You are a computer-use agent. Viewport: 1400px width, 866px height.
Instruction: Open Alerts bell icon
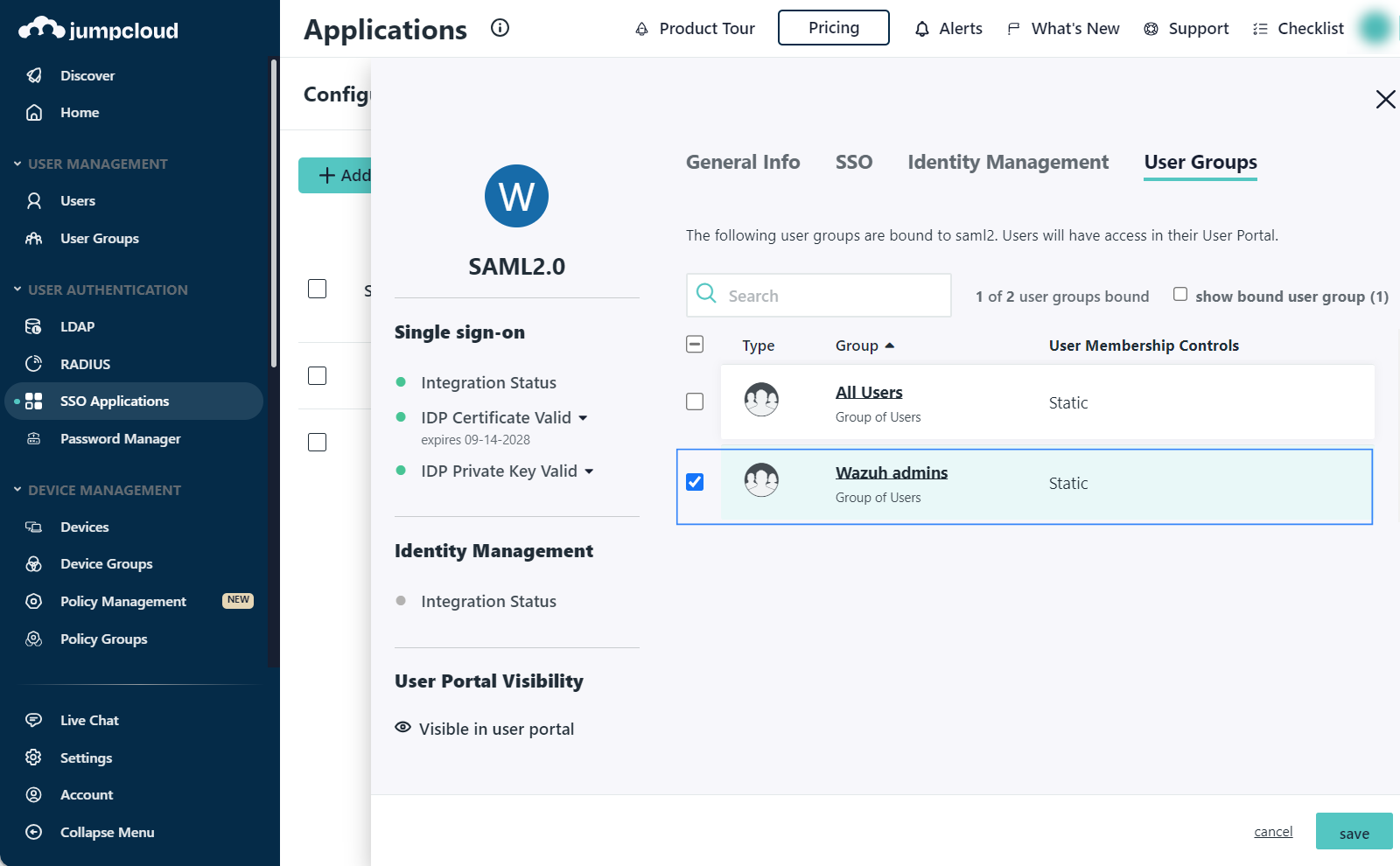tap(922, 29)
